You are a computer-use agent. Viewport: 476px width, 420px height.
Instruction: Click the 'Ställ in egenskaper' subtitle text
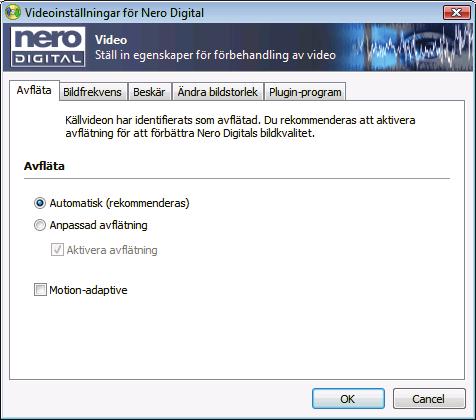(x=215, y=55)
